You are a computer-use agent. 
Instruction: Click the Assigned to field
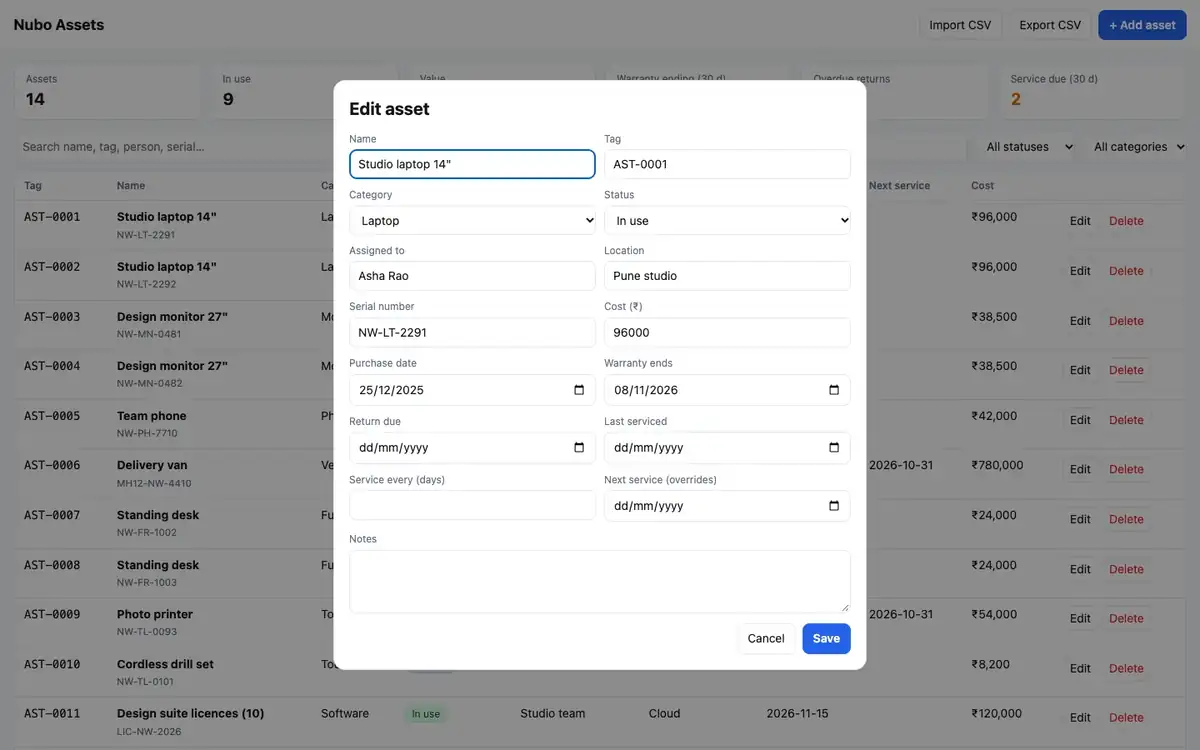click(472, 276)
